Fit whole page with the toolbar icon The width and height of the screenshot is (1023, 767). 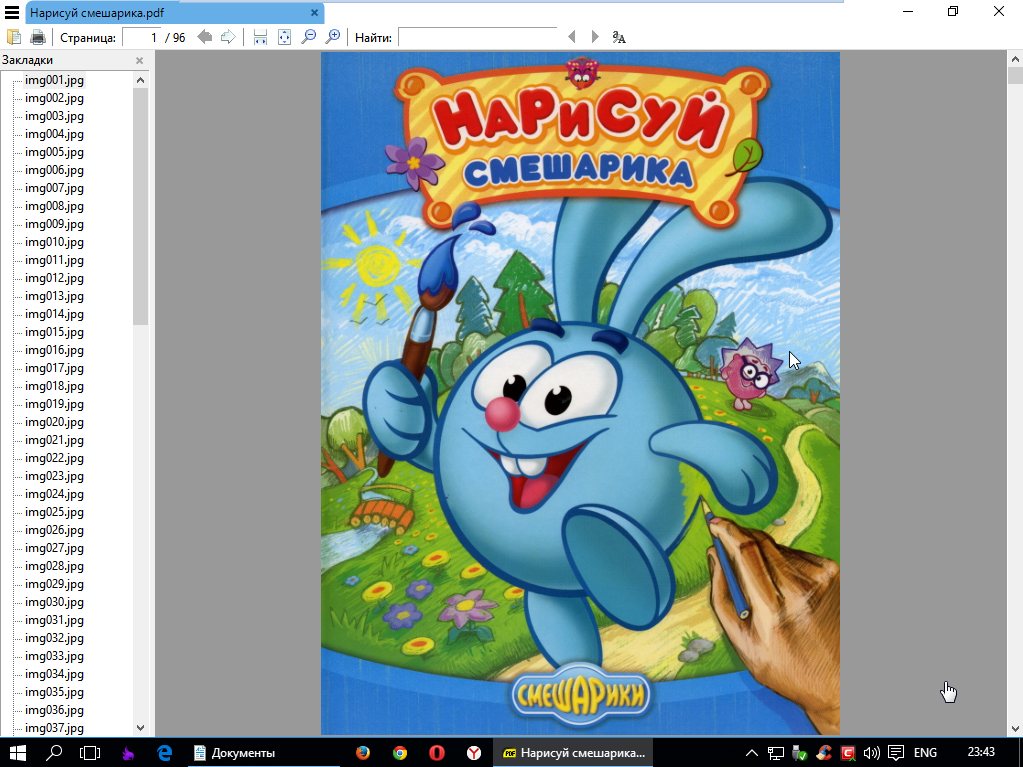pyautogui.click(x=284, y=37)
